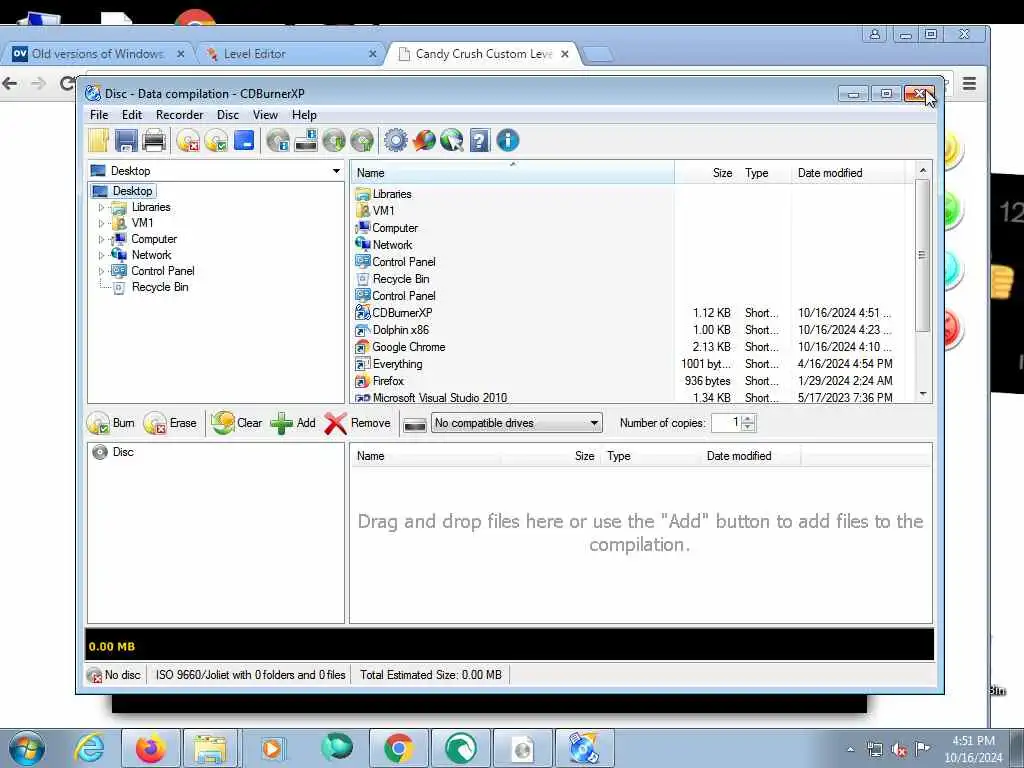This screenshot has height=768, width=1024.
Task: Click the blue info about icon
Action: coord(507,140)
